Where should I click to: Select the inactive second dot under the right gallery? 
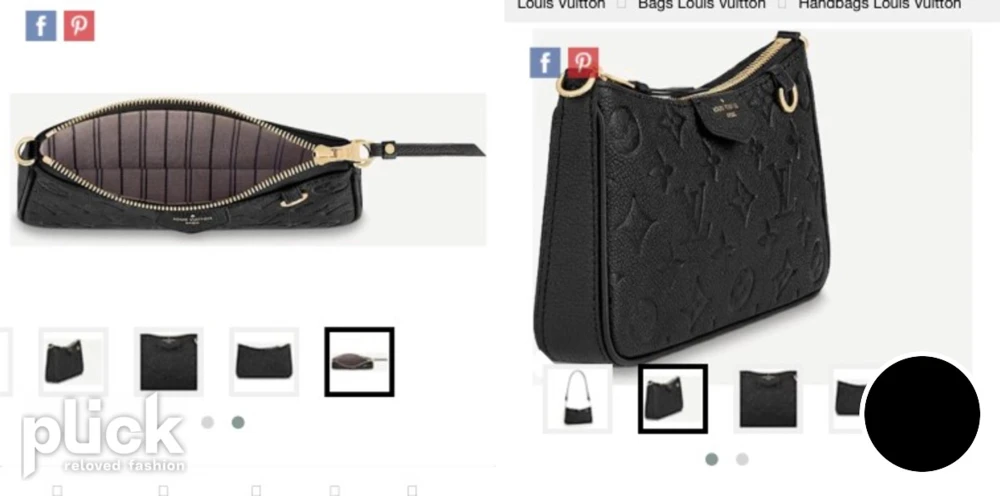point(742,459)
